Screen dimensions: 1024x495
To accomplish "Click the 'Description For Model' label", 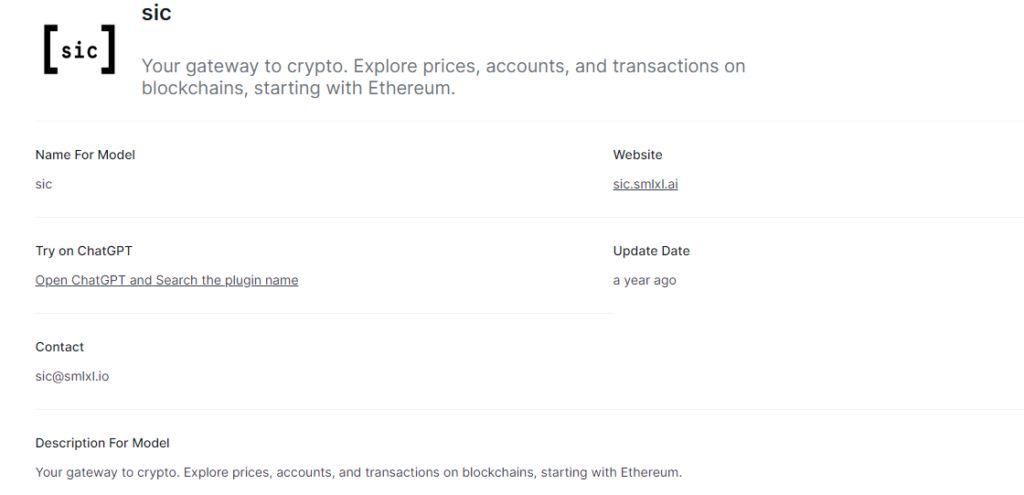I will click(x=102, y=443).
